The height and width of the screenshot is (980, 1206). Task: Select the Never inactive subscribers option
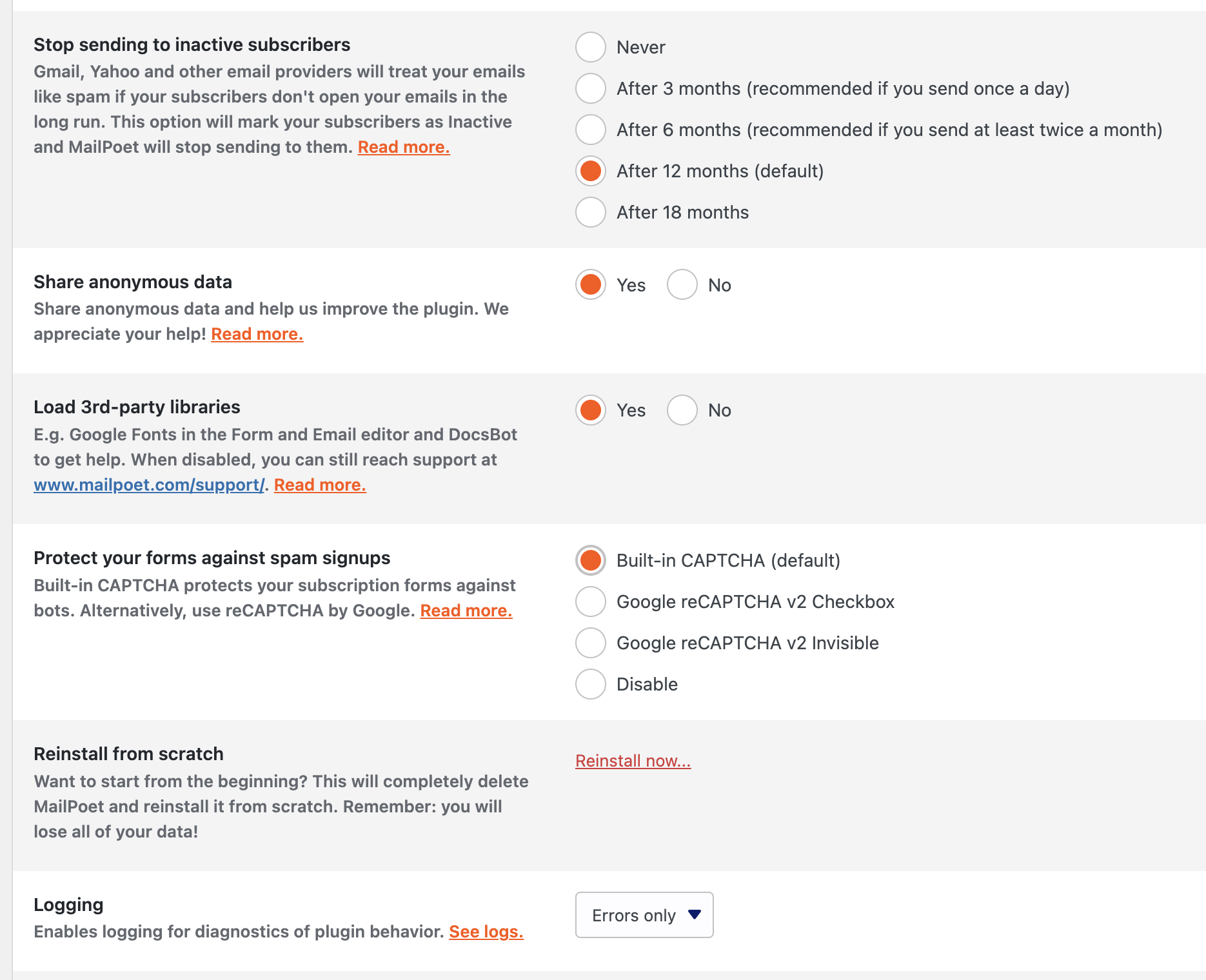coord(590,47)
